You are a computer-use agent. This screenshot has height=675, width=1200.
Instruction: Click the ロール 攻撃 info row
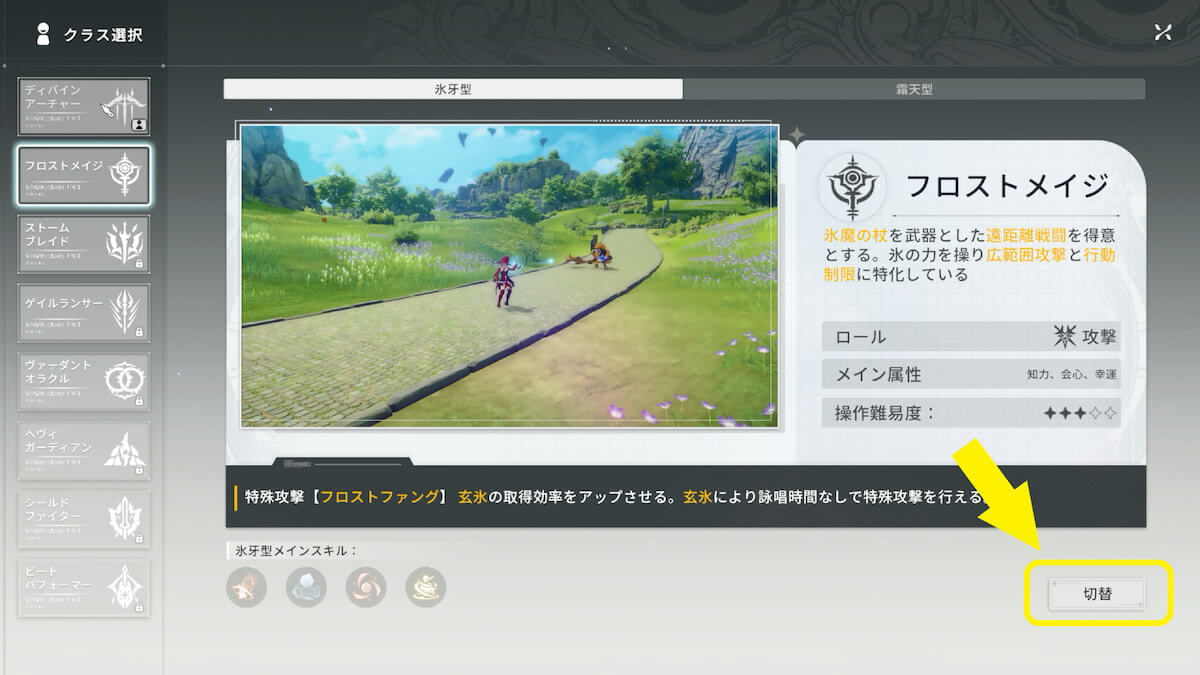pyautogui.click(x=971, y=337)
